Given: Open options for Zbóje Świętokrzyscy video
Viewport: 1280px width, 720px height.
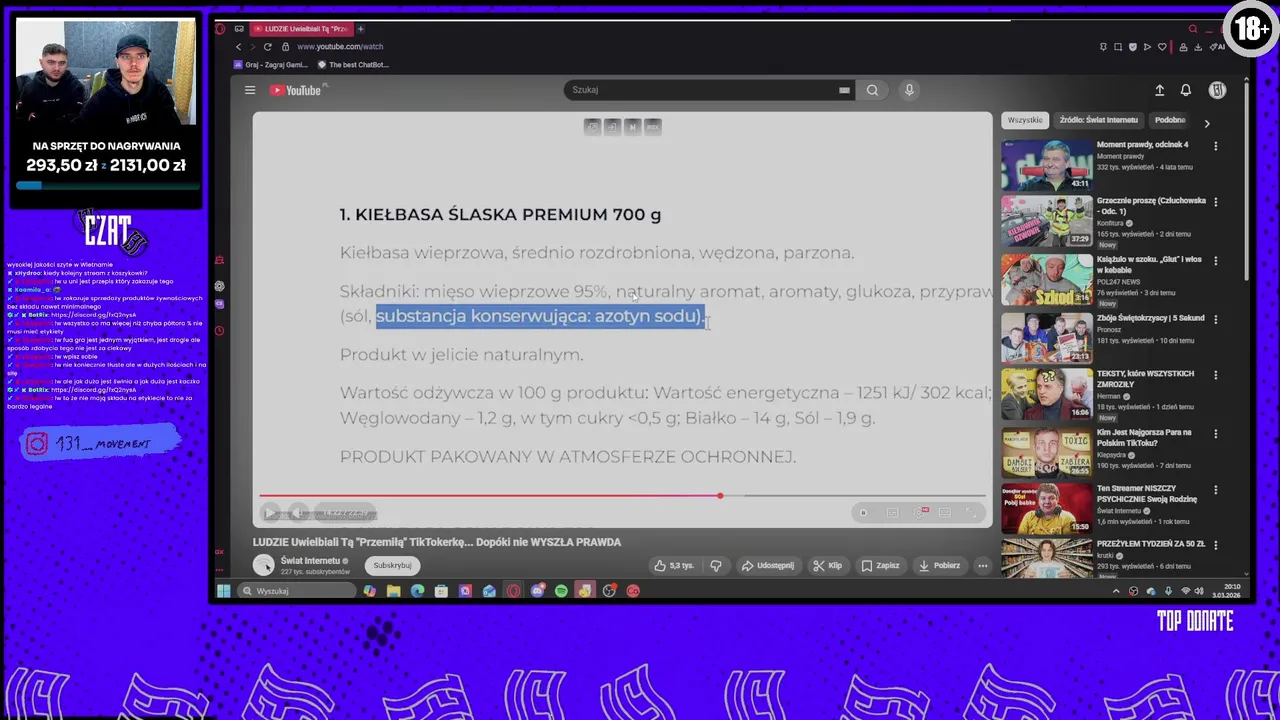Looking at the screenshot, I should pyautogui.click(x=1216, y=319).
